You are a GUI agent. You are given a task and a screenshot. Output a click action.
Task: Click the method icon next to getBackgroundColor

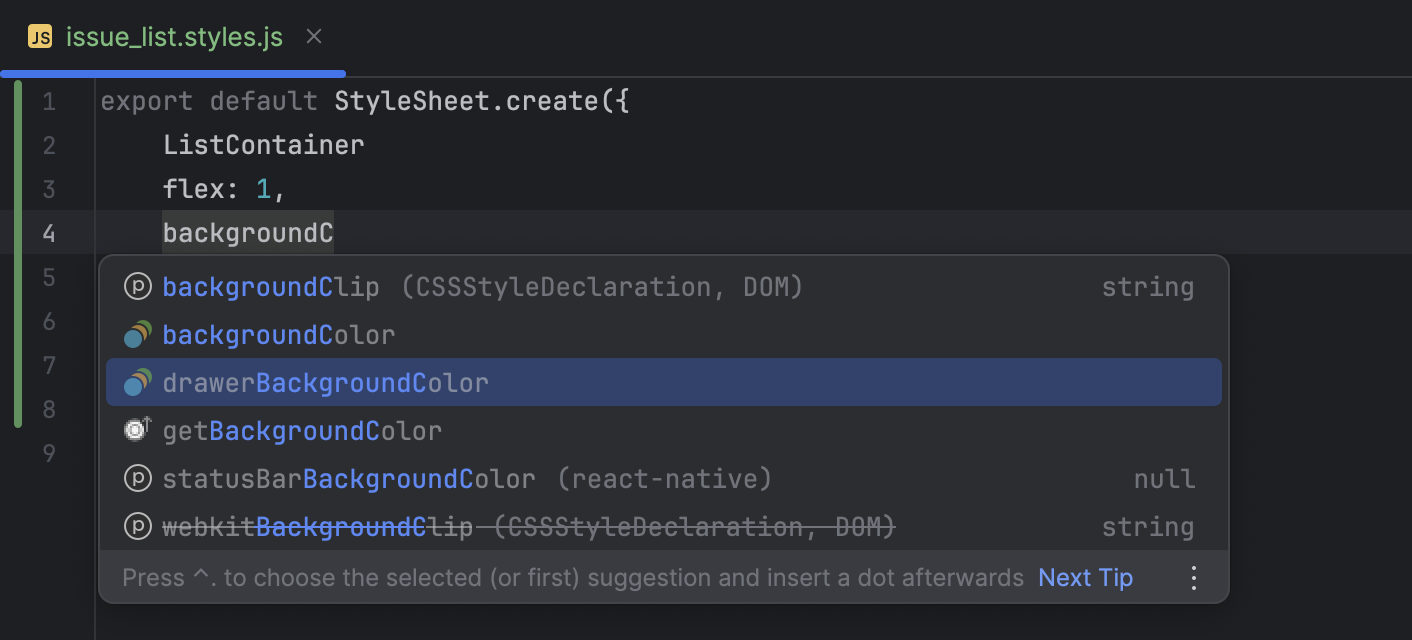pos(138,430)
